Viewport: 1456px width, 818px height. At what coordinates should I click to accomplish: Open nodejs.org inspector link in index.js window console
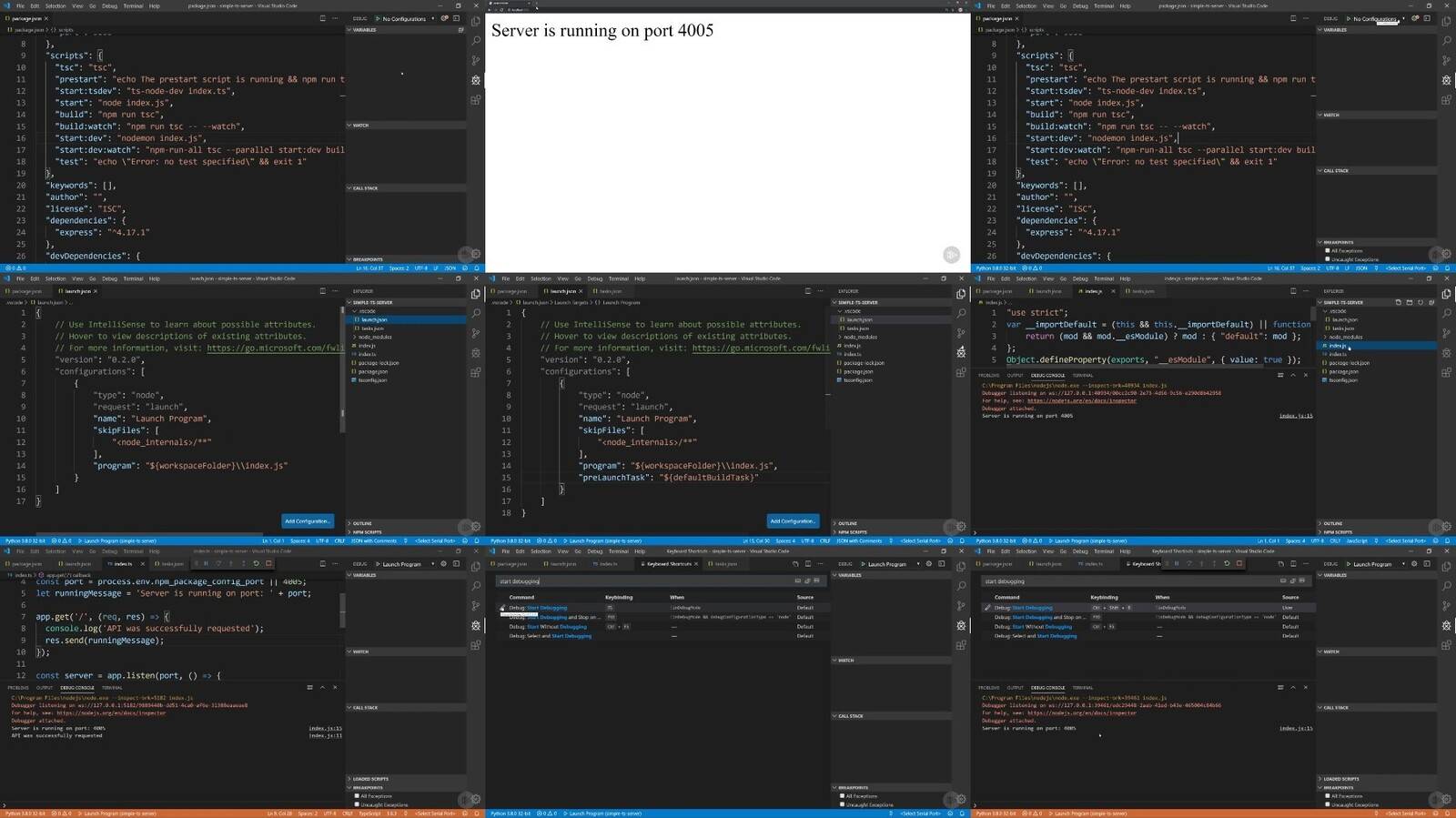click(x=1082, y=400)
